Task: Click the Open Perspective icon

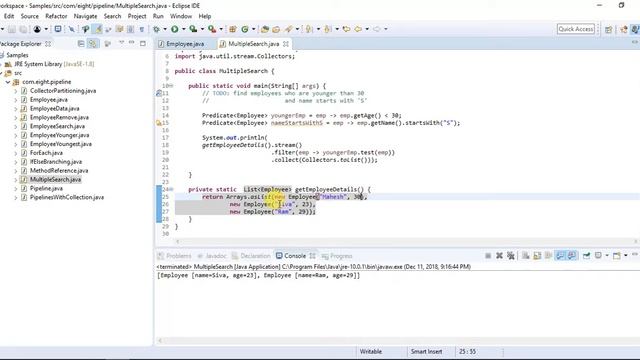Action: [609, 29]
